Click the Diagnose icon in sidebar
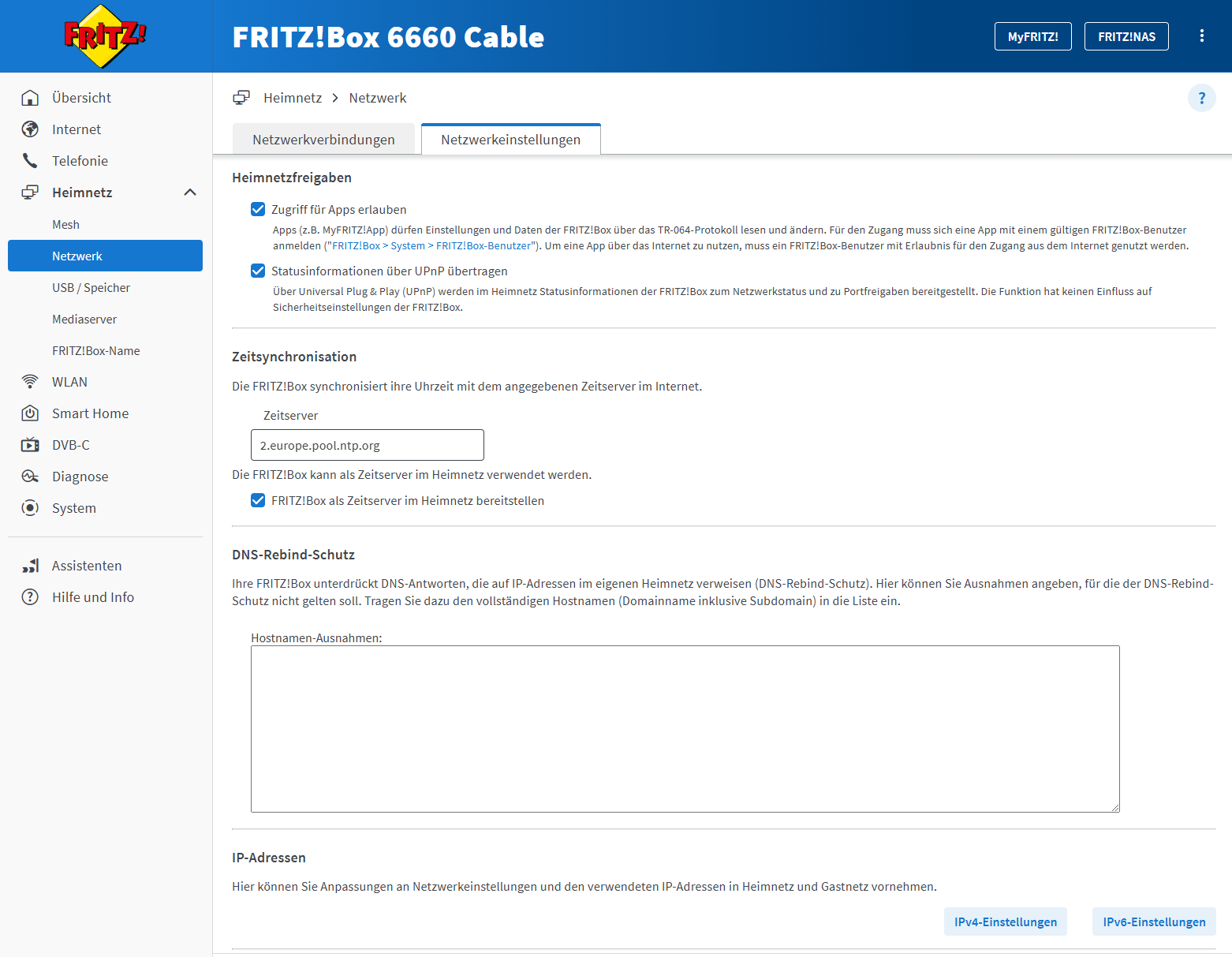The image size is (1232, 957). [30, 477]
